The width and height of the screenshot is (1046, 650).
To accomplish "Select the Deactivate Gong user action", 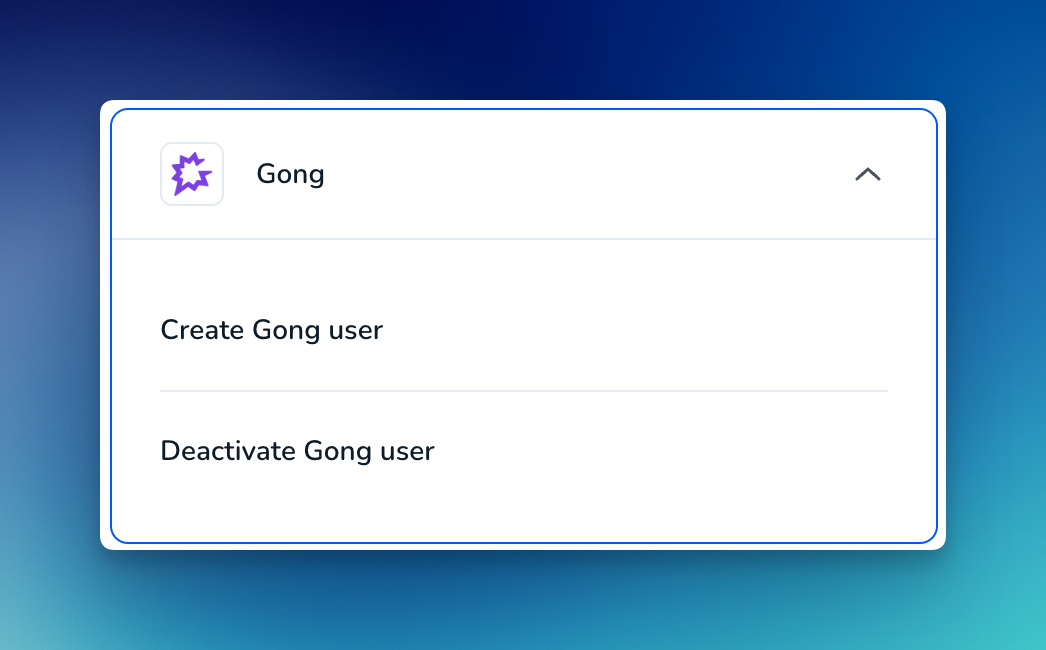I will pyautogui.click(x=297, y=451).
